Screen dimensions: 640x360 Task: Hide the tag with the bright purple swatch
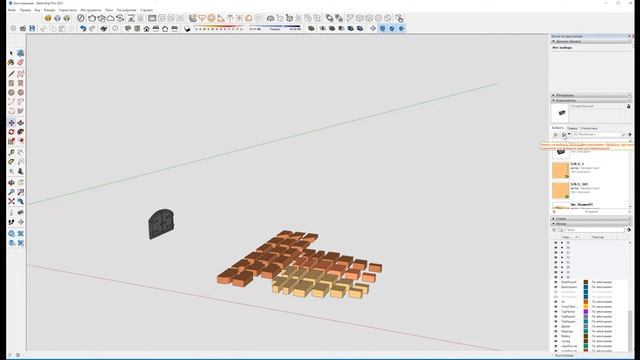point(556,311)
